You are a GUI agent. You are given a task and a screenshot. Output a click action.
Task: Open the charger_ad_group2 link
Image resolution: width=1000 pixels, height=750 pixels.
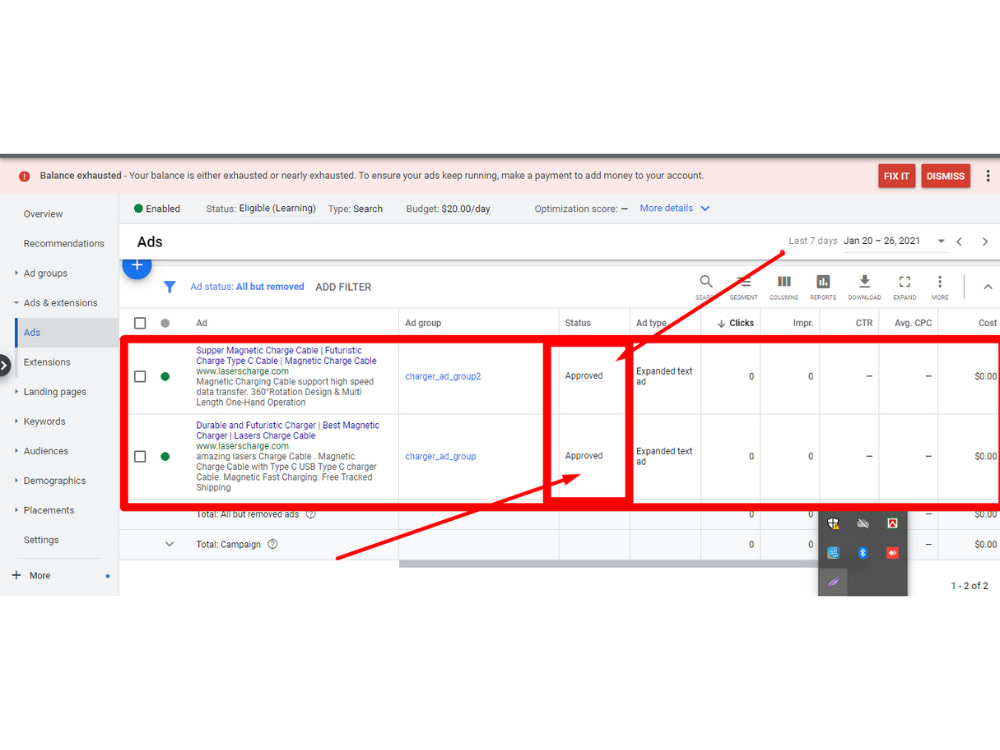coord(443,376)
